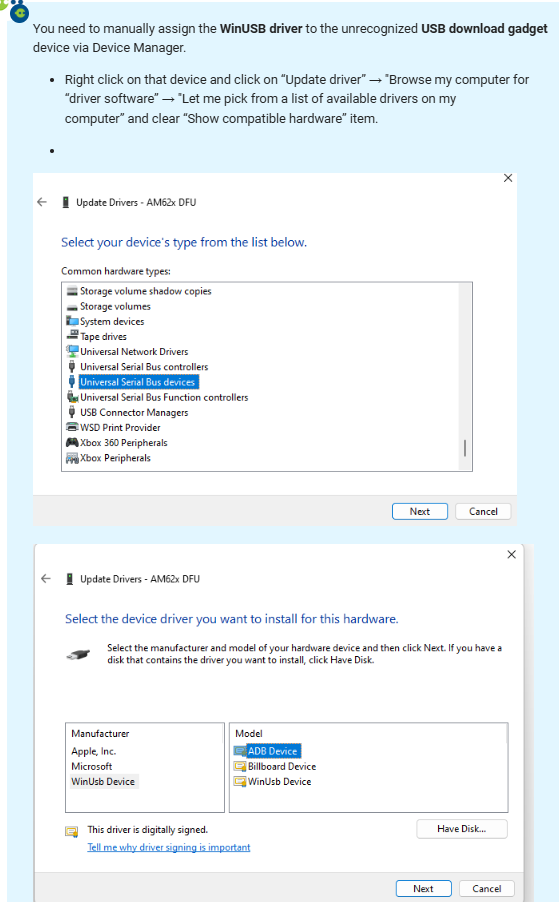Click the Billboard Device model icon
The height and width of the screenshot is (902, 559).
(x=240, y=766)
